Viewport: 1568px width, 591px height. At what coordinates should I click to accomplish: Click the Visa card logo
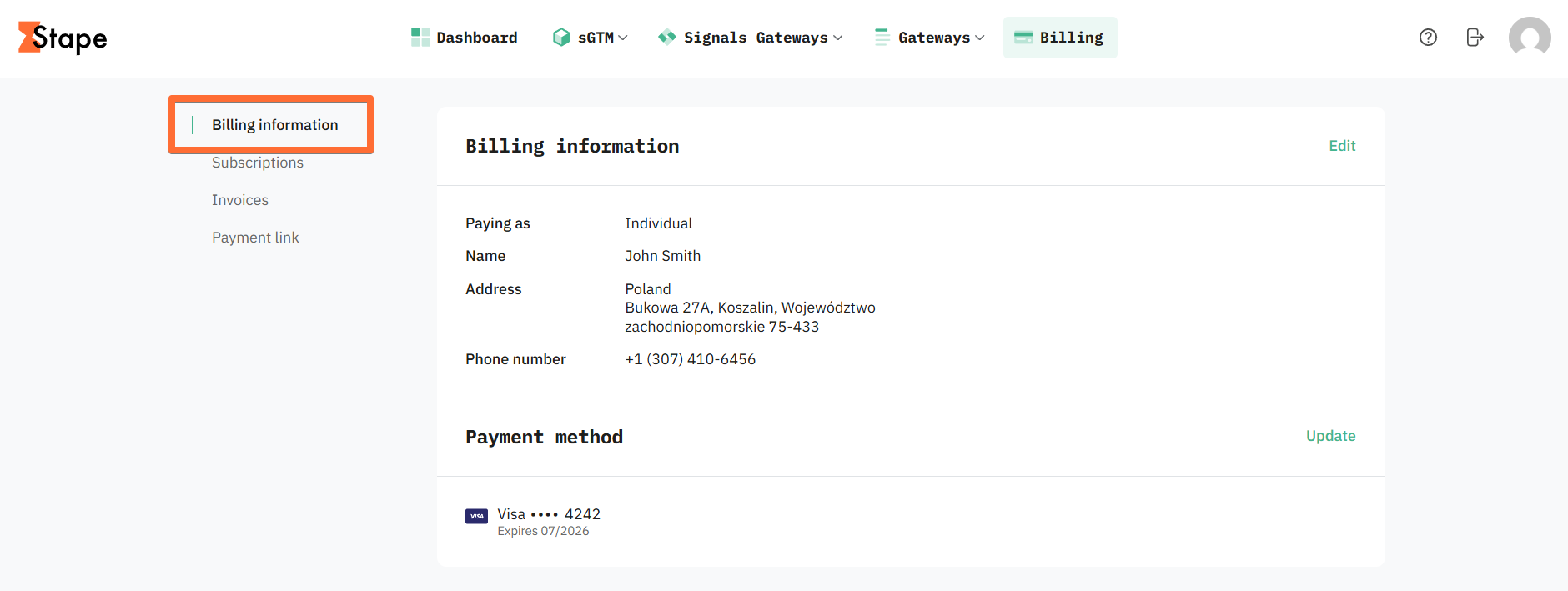(x=476, y=516)
